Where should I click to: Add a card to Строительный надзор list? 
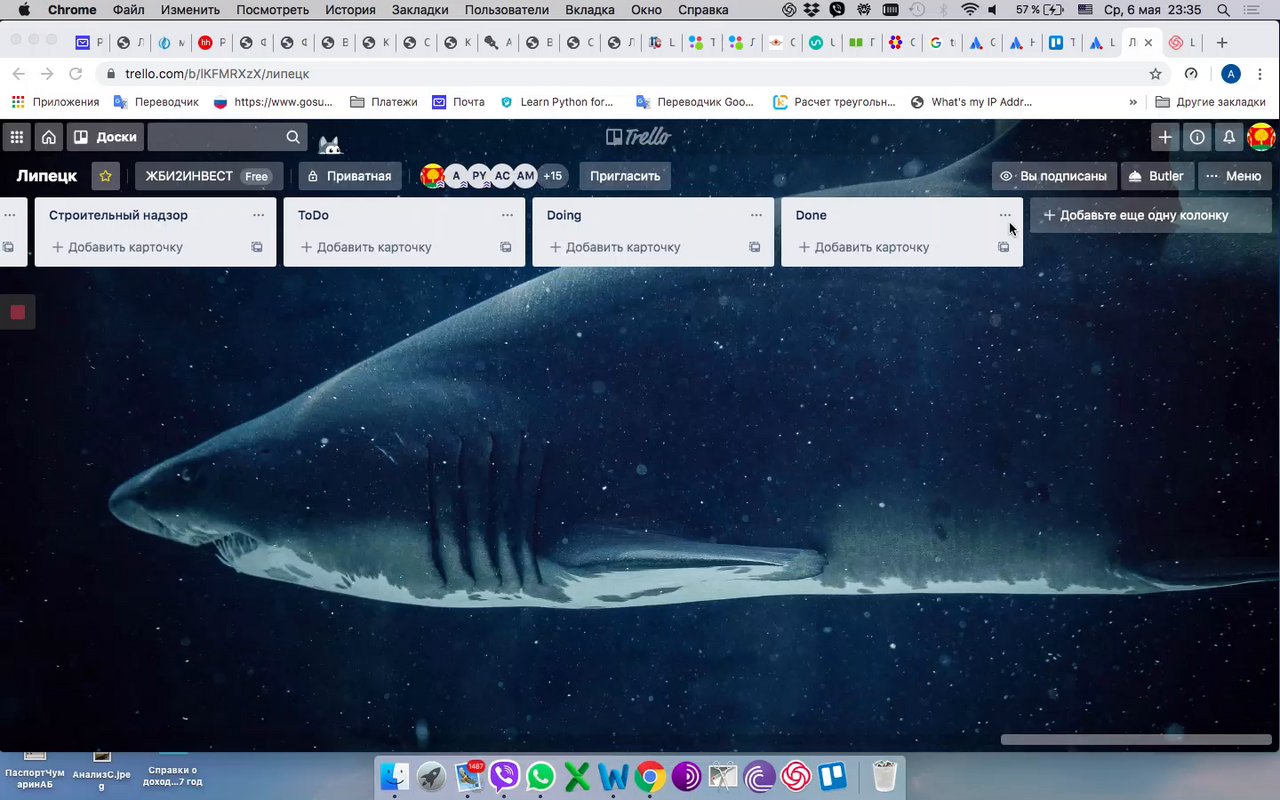(117, 247)
